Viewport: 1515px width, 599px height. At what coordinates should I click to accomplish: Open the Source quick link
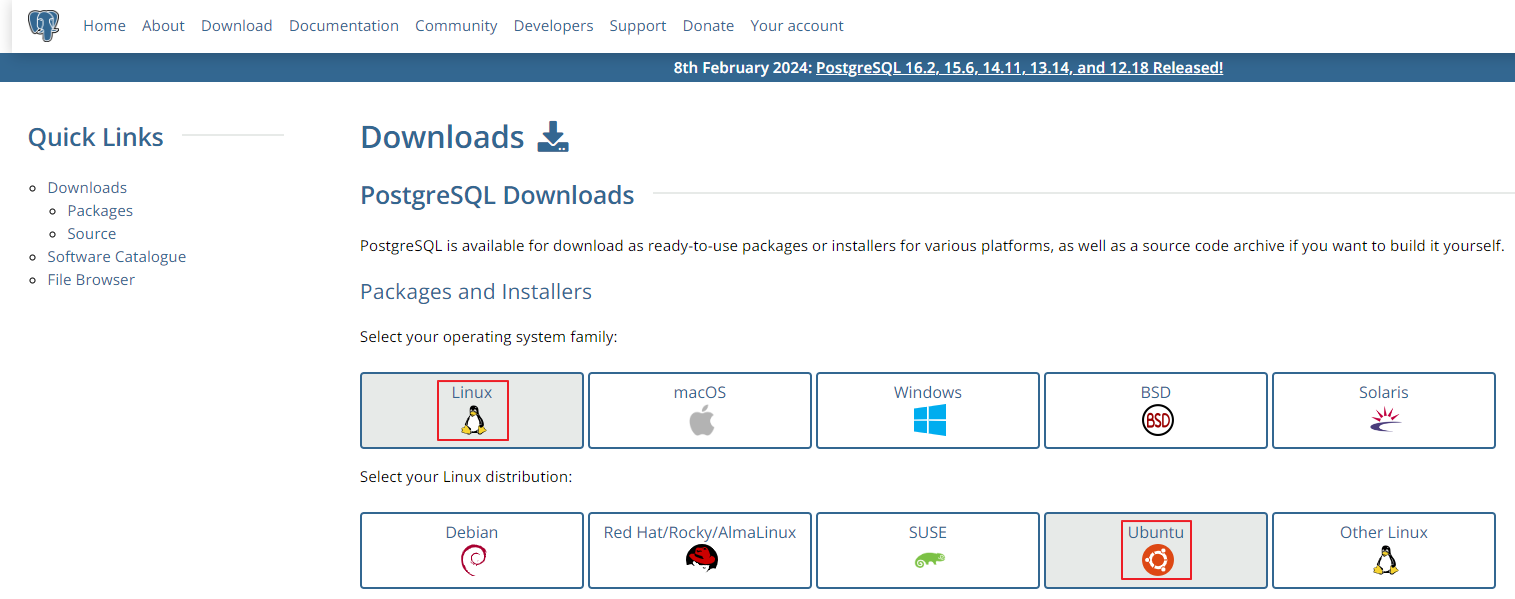coord(92,234)
